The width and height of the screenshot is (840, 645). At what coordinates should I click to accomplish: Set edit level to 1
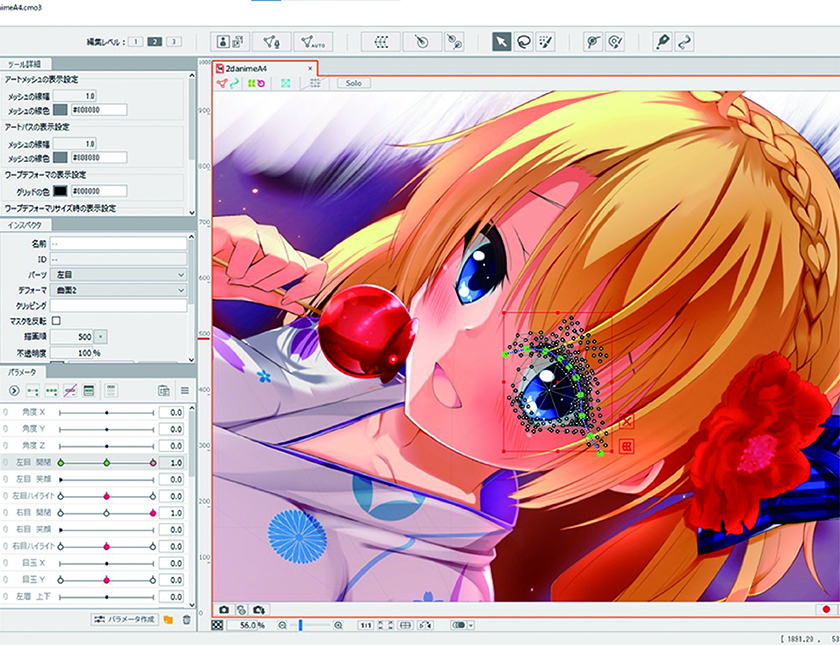(x=136, y=42)
